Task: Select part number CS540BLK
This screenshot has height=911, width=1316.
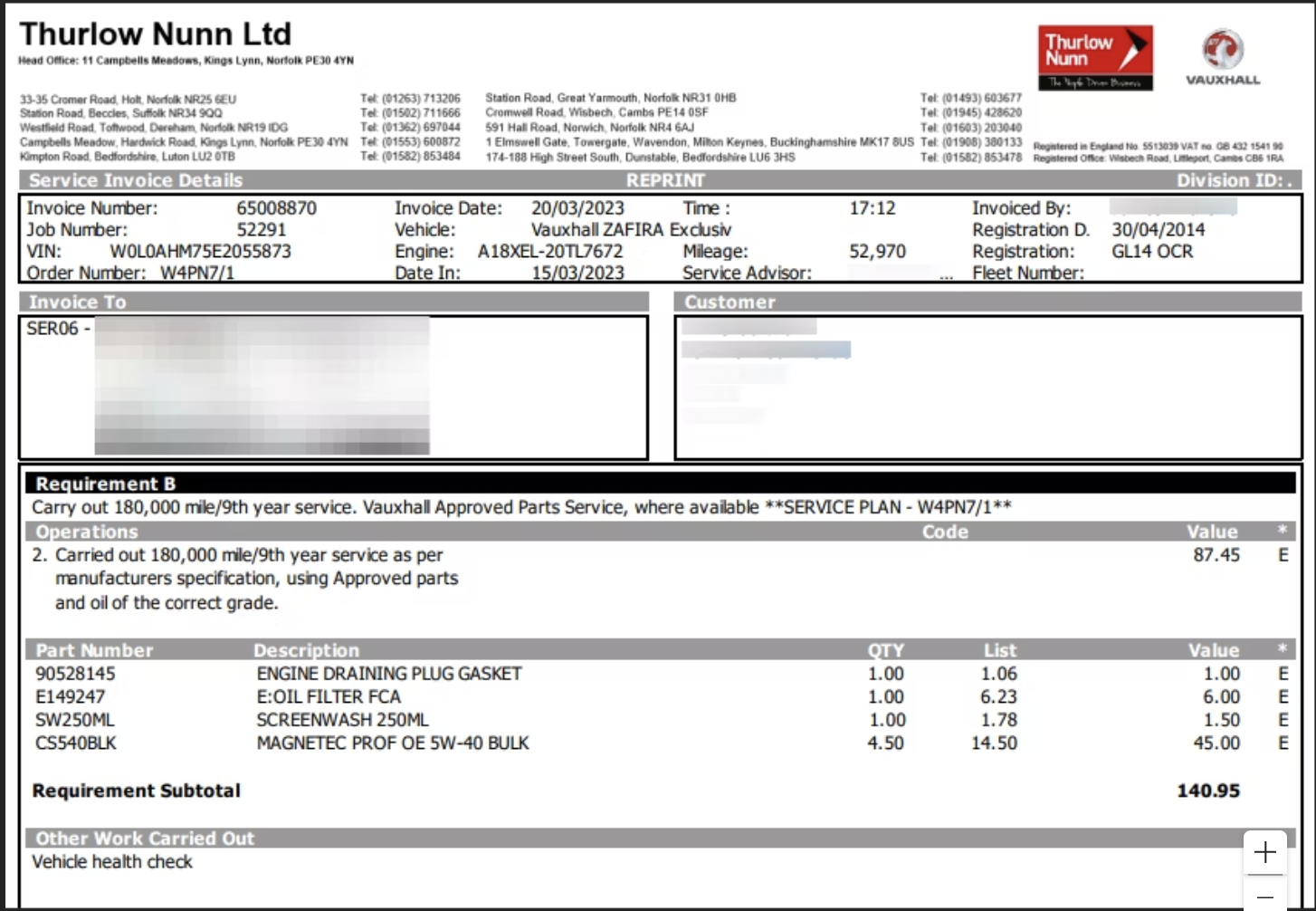Action: click(x=75, y=743)
